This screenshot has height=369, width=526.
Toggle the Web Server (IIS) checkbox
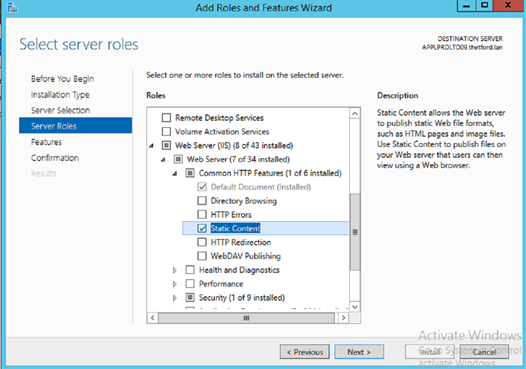tap(166, 145)
